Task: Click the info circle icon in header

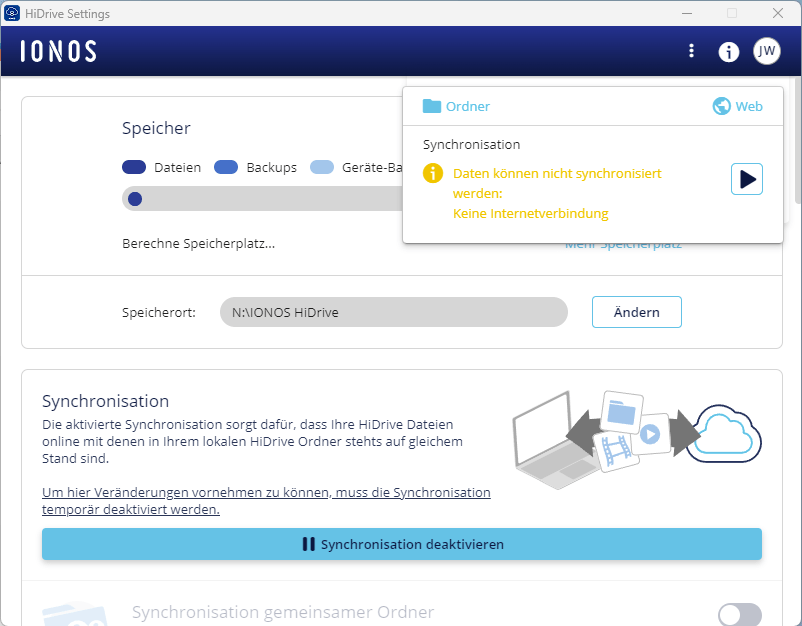Action: tap(729, 51)
